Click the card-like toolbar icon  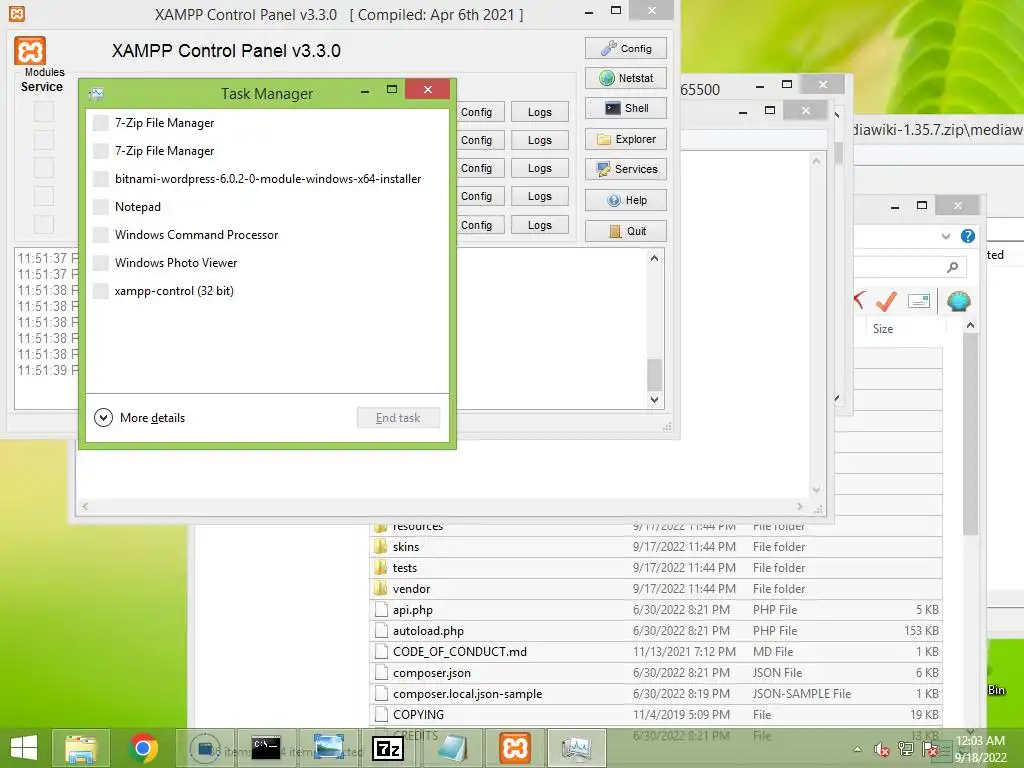tap(918, 301)
